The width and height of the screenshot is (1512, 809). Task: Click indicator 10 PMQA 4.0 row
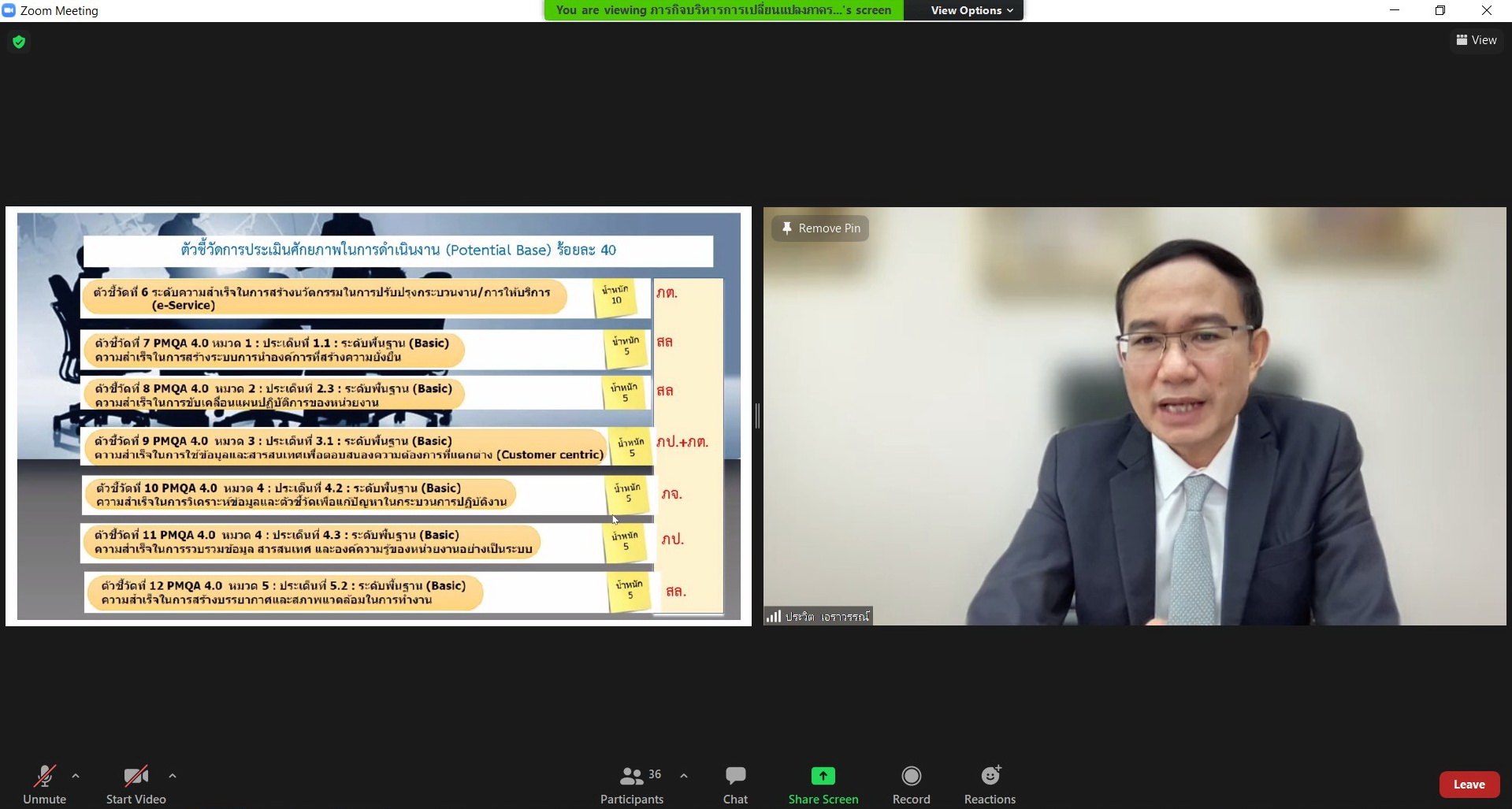pos(300,495)
